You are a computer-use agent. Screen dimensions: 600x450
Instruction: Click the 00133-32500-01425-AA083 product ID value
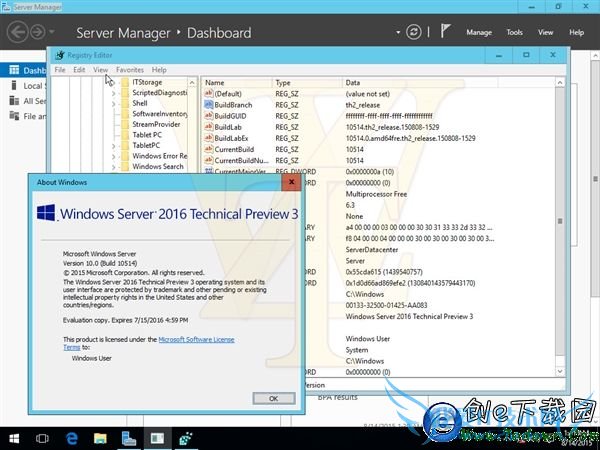[386, 305]
